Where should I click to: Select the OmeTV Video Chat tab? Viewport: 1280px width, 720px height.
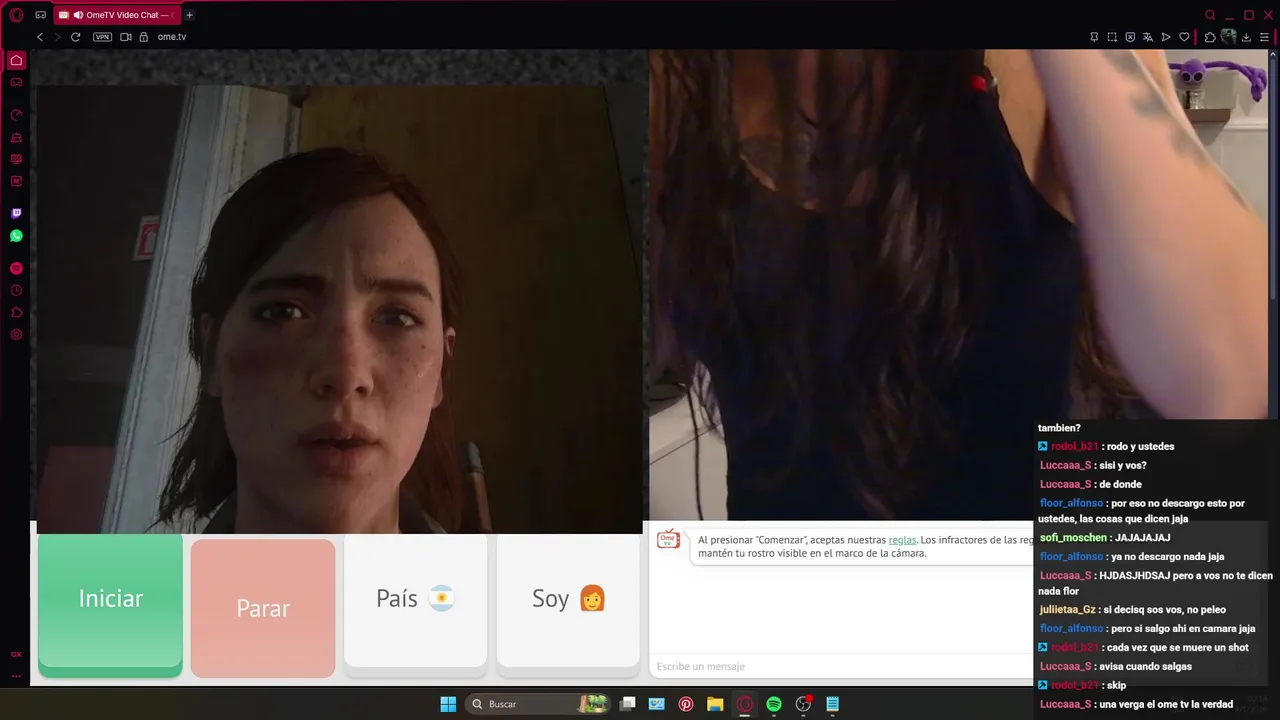click(x=115, y=15)
